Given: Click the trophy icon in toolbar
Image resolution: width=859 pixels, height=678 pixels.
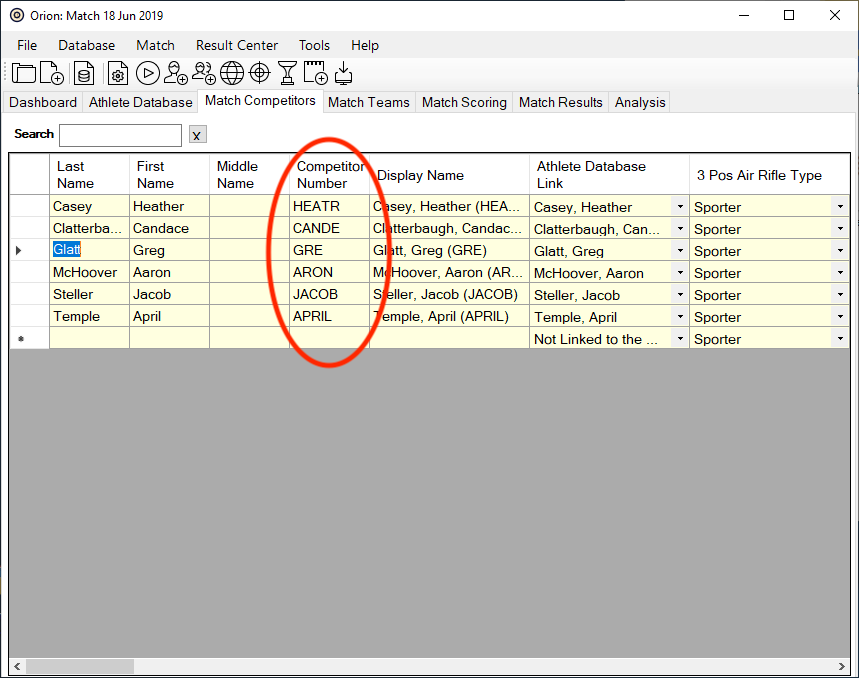Looking at the screenshot, I should click(288, 73).
